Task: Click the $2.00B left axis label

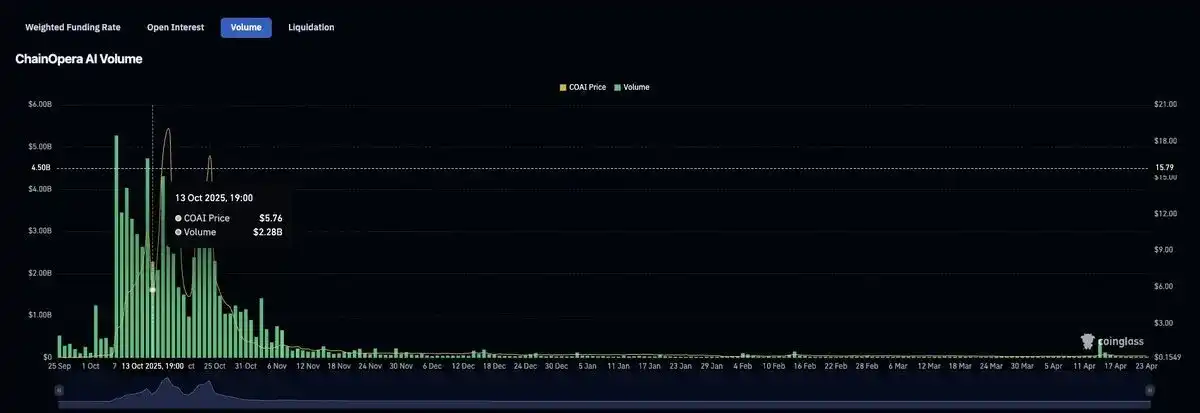Action: coord(39,273)
